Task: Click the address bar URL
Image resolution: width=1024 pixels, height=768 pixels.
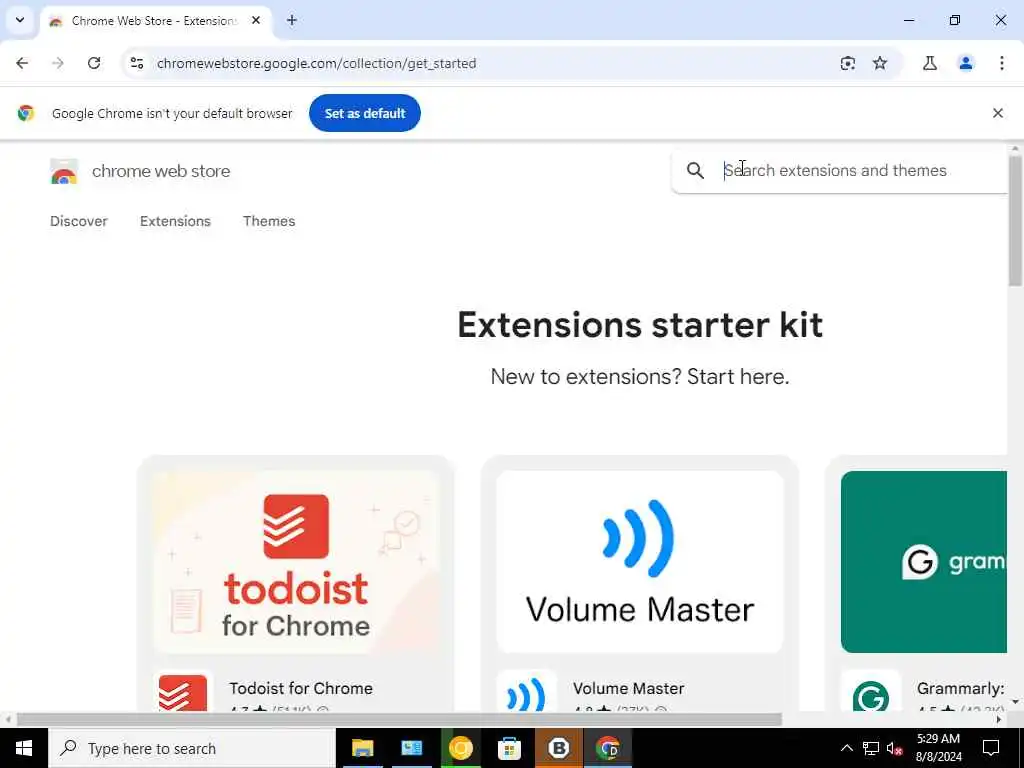Action: tap(316, 63)
